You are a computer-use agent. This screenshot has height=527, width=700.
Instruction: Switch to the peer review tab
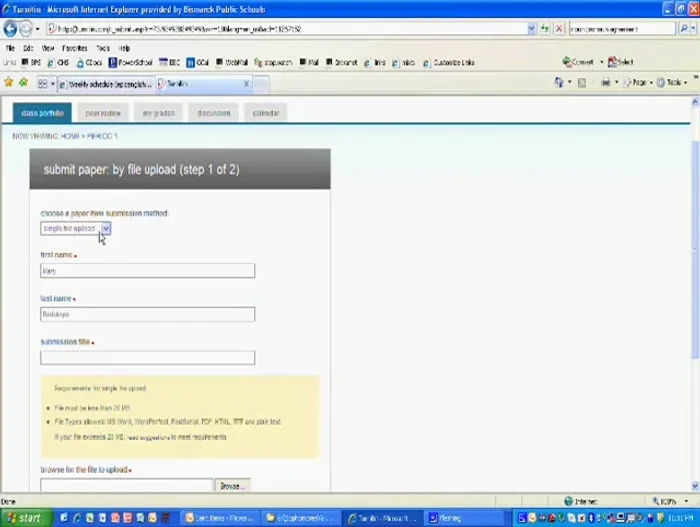[x=102, y=113]
